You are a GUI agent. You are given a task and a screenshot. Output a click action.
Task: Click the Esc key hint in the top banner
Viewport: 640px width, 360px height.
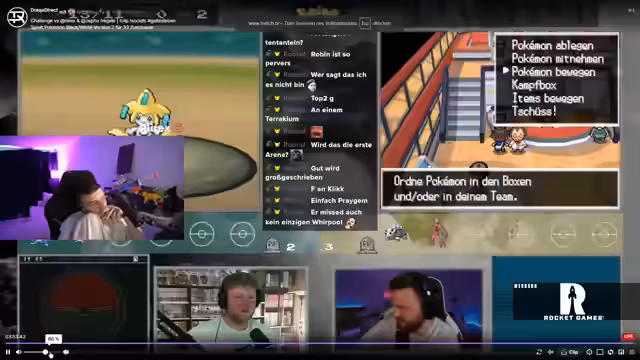(365, 23)
